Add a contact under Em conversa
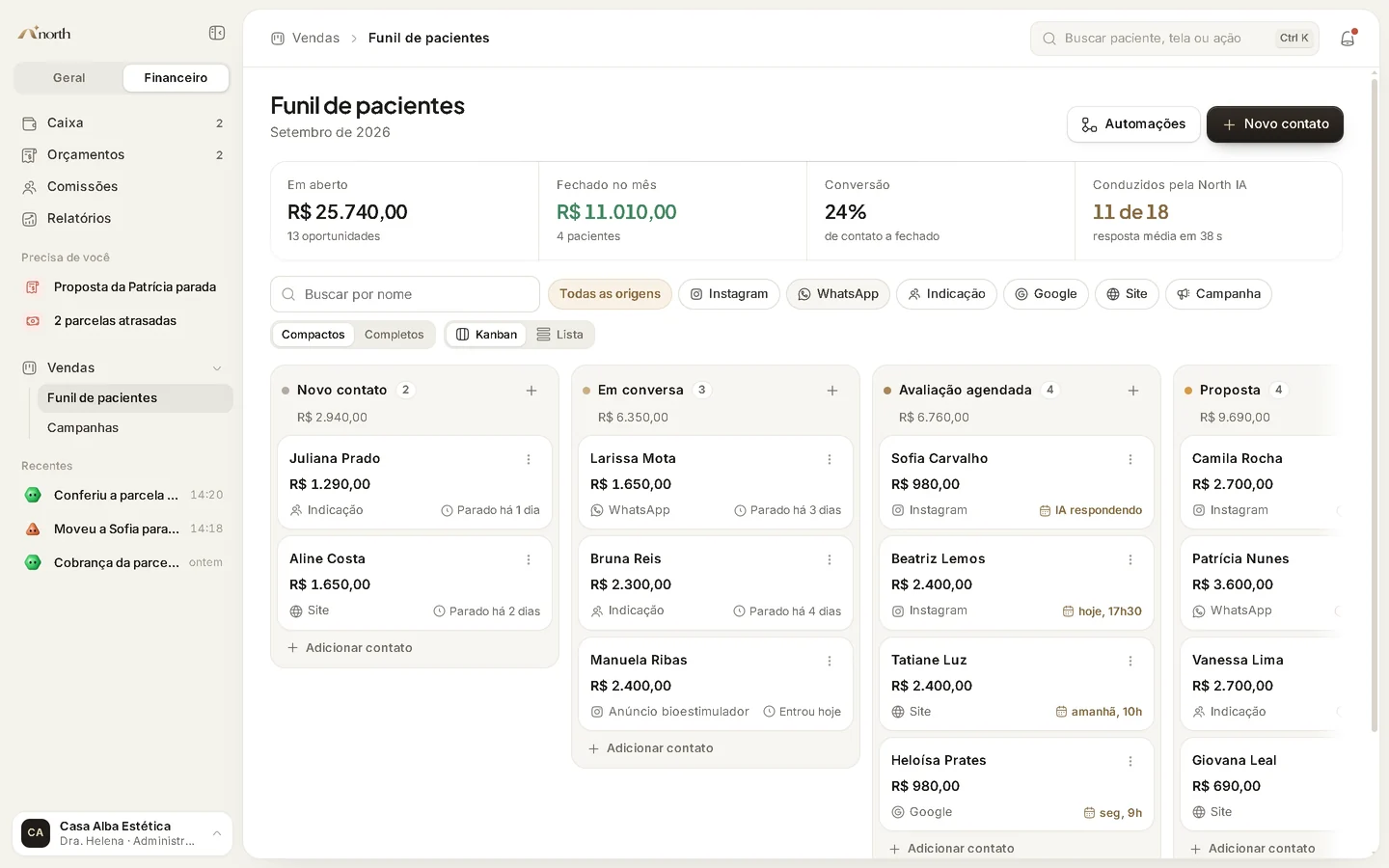This screenshot has width=1389, height=868. [651, 748]
